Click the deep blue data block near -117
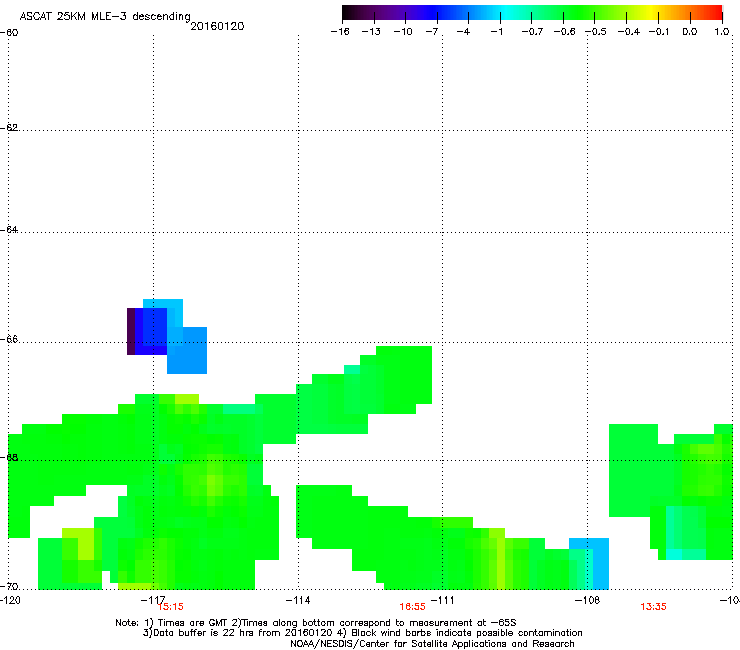Screen dimensions: 740x650 (x=151, y=331)
